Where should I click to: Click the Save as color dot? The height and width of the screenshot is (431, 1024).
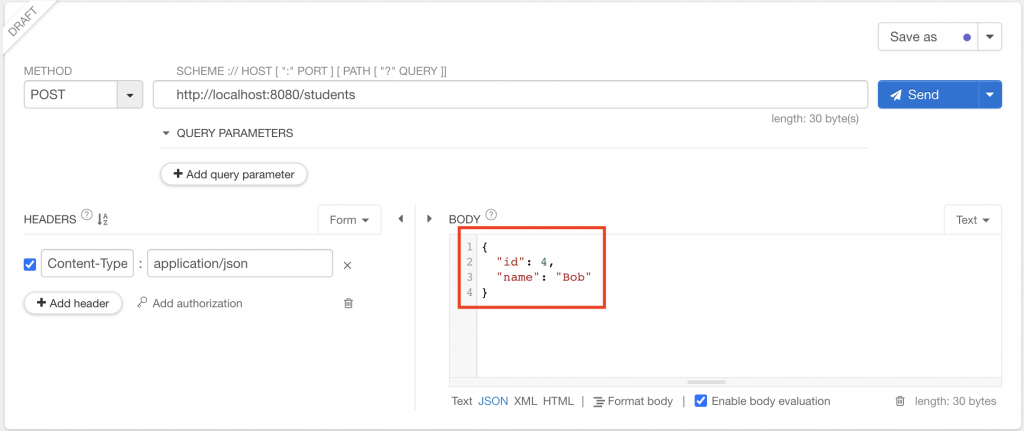pyautogui.click(x=966, y=37)
